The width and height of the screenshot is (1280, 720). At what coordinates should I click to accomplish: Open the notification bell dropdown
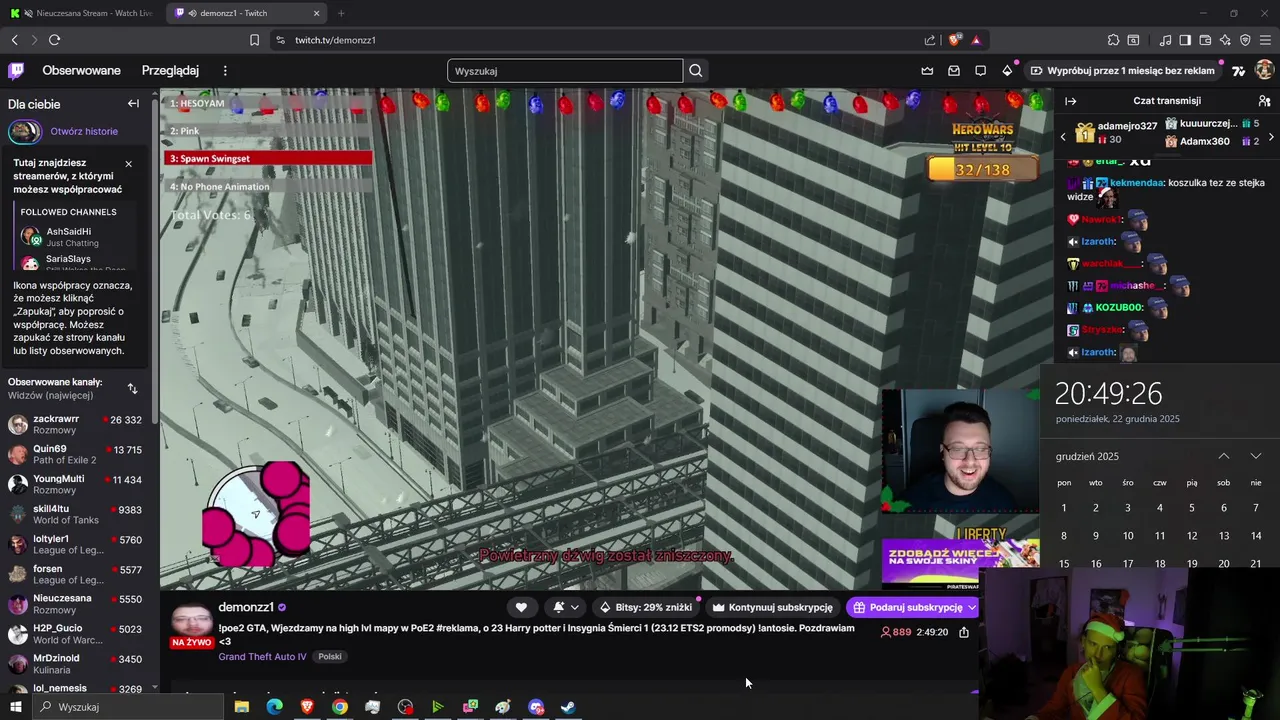pyautogui.click(x=566, y=607)
